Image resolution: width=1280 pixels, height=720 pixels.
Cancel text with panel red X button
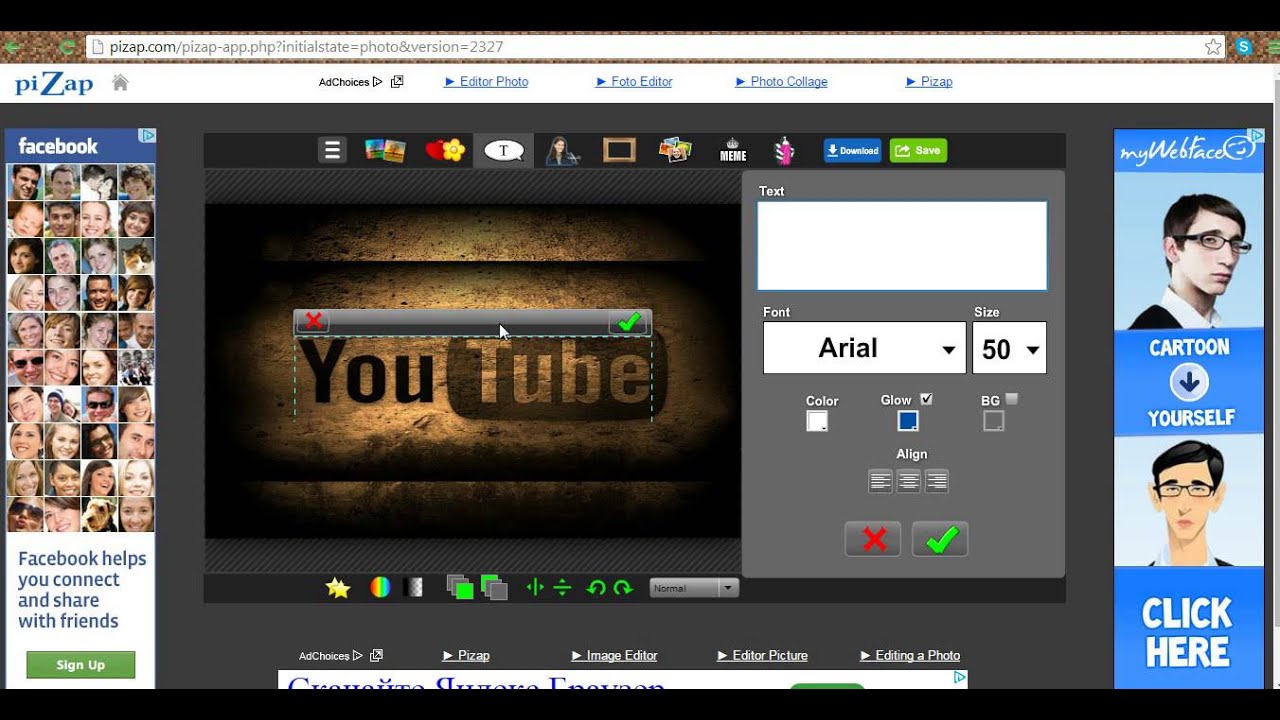[873, 540]
